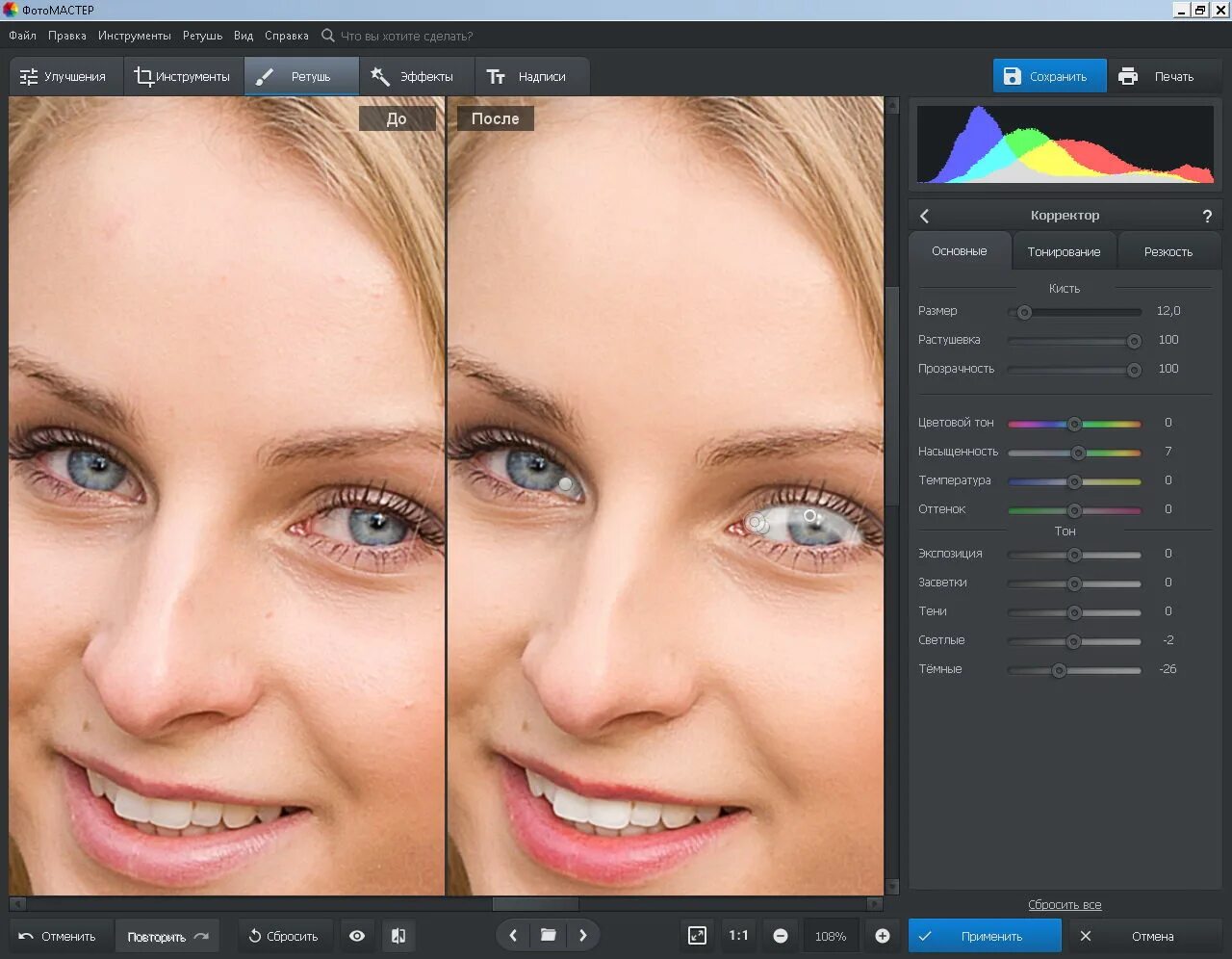Image resolution: width=1232 pixels, height=959 pixels.
Task: Adjust the Температура slider
Action: tap(1074, 481)
